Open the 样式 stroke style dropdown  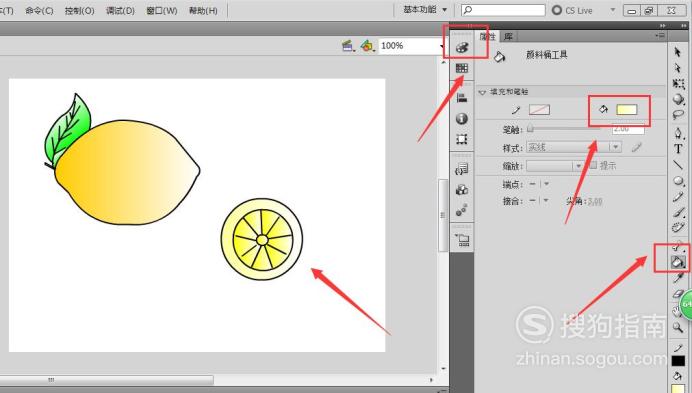[574, 147]
